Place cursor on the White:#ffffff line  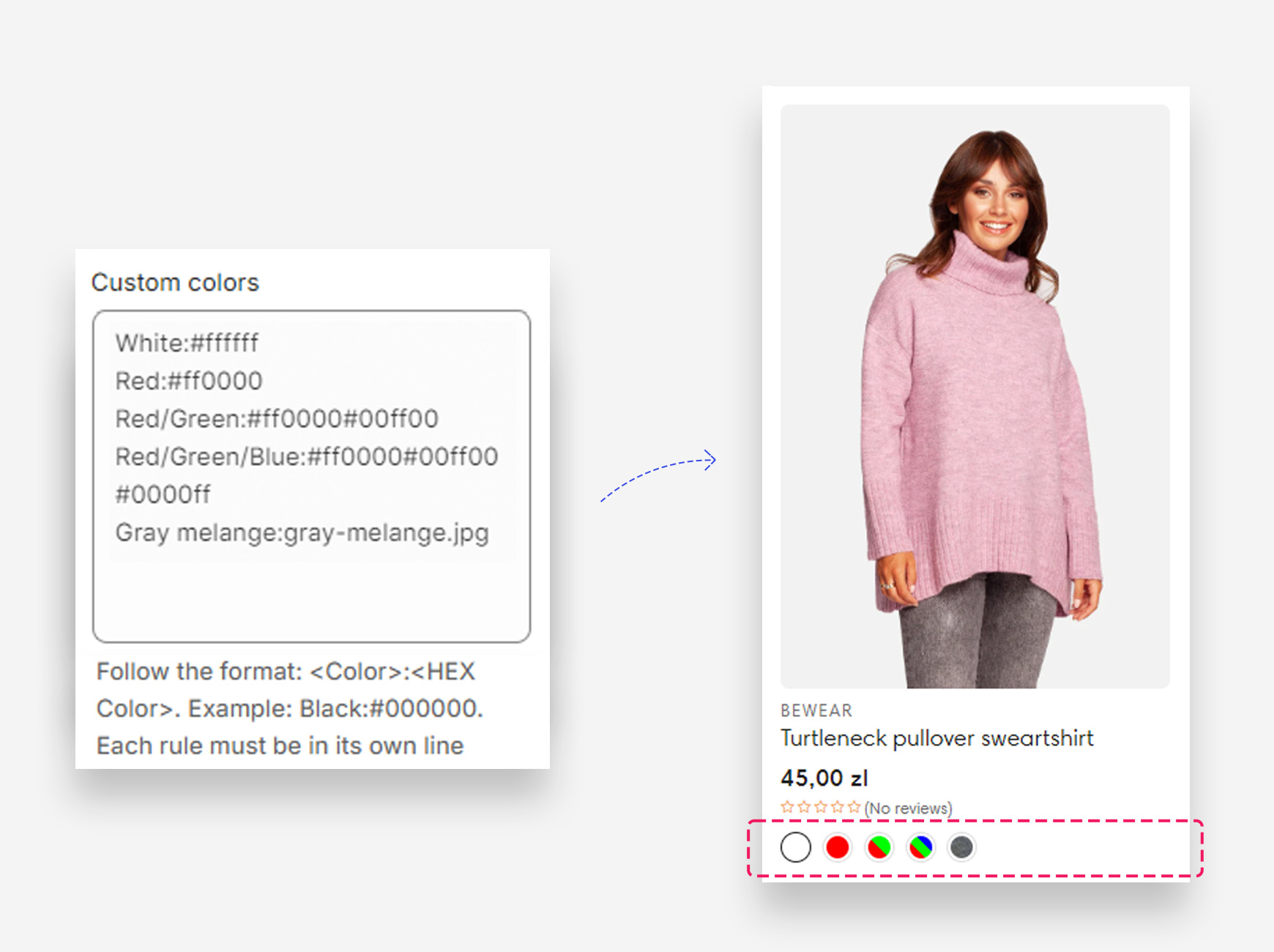(x=187, y=343)
